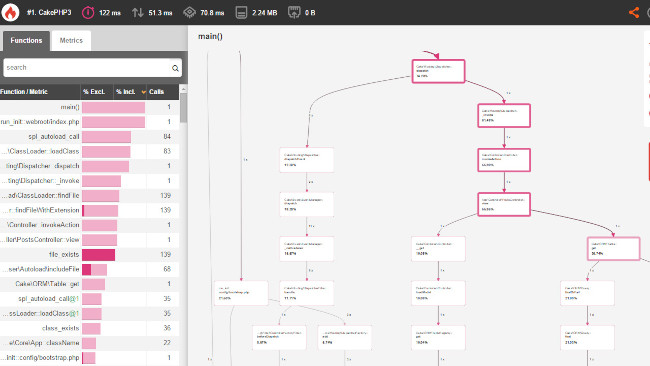Select the init::config/bootstrap.php row

(x=90, y=358)
